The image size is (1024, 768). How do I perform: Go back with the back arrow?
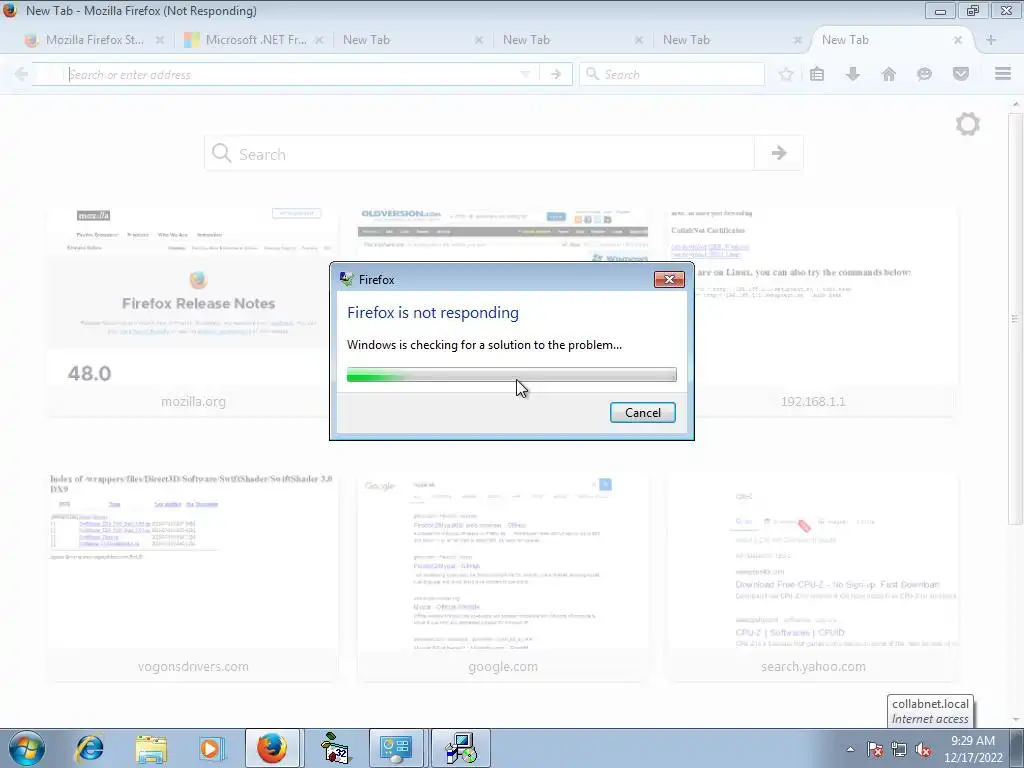[21, 74]
